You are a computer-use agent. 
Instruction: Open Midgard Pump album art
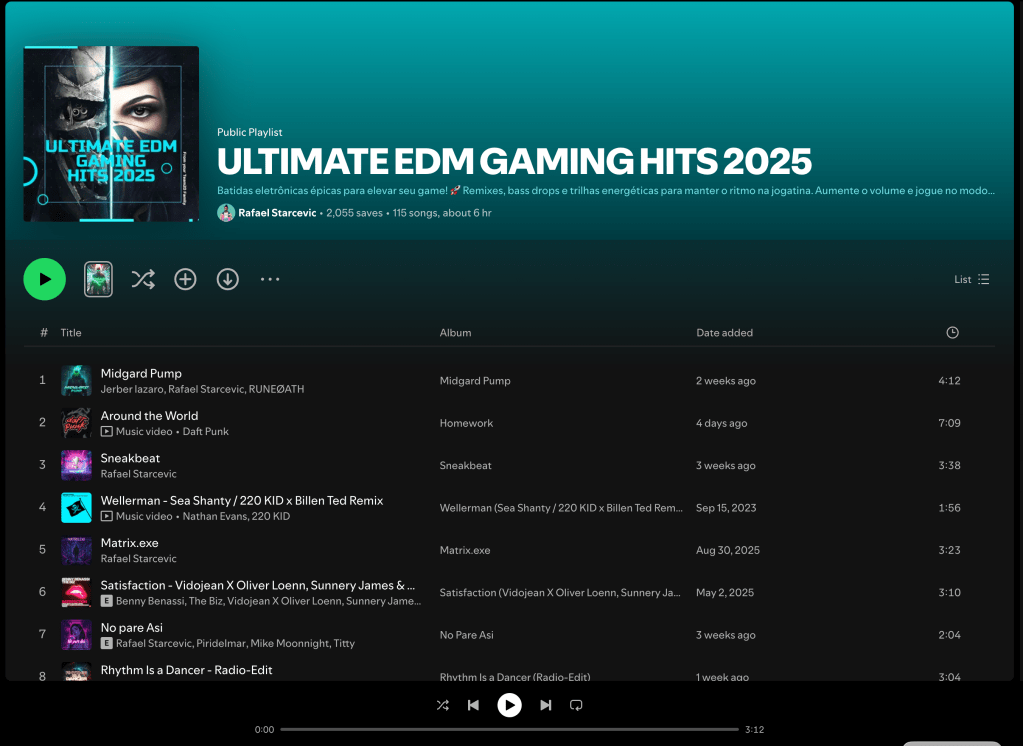pos(76,381)
